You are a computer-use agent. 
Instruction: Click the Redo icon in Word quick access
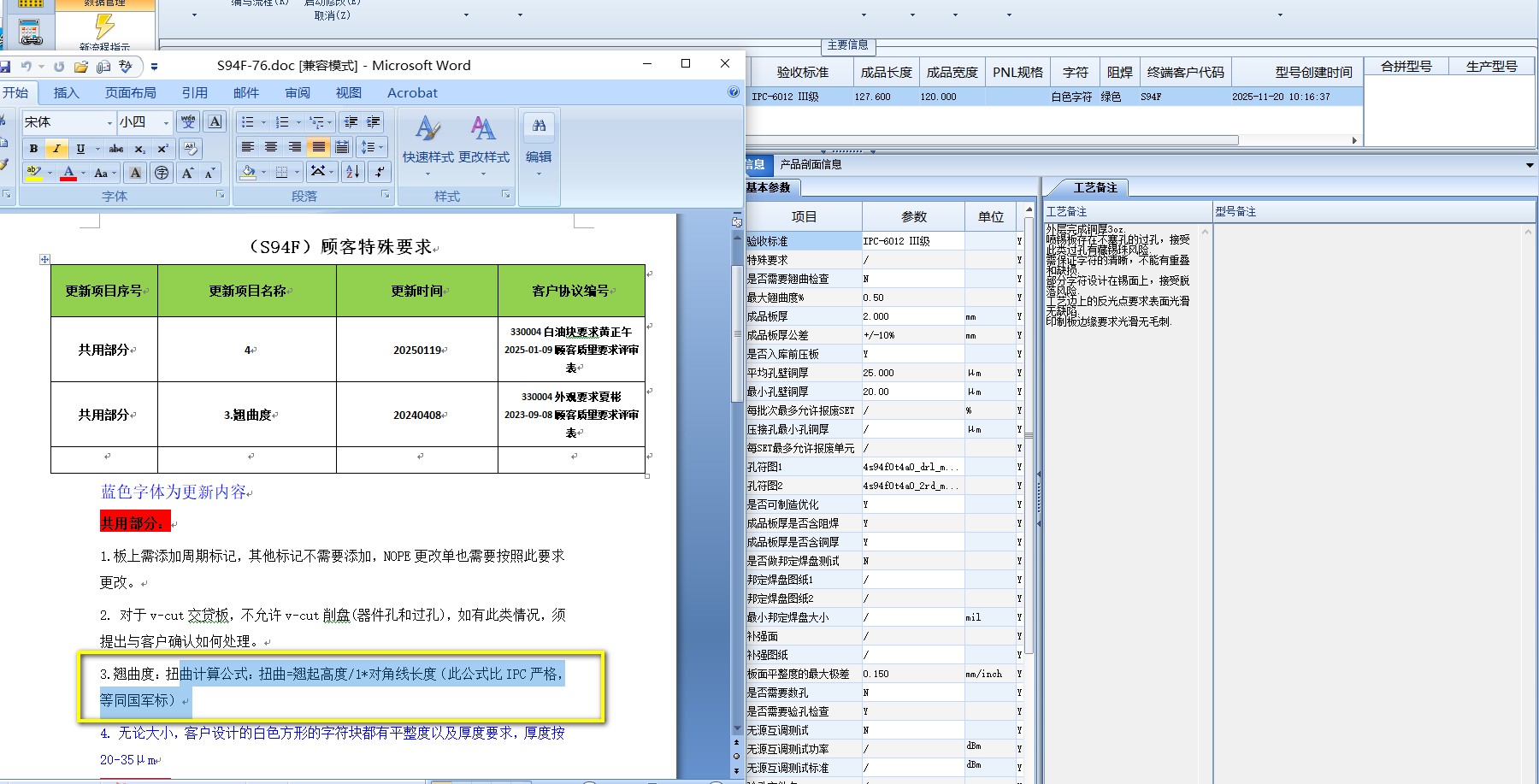(58, 66)
